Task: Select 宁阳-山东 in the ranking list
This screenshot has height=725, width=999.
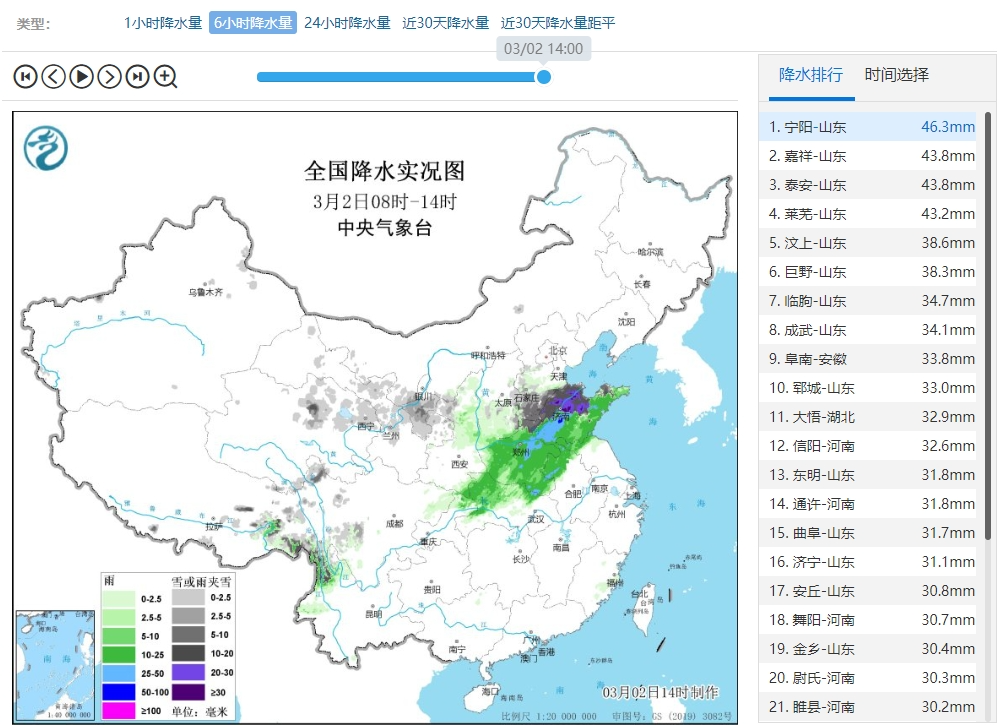Action: pyautogui.click(x=872, y=127)
